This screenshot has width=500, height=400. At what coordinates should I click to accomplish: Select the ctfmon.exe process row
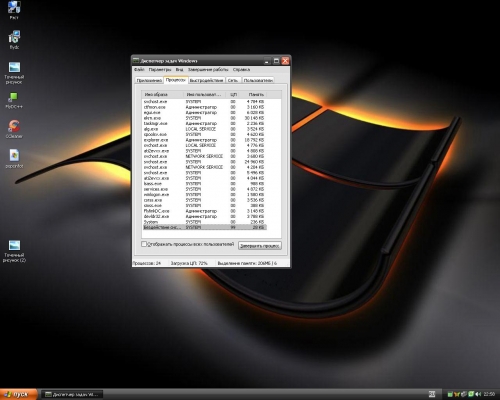click(204, 107)
